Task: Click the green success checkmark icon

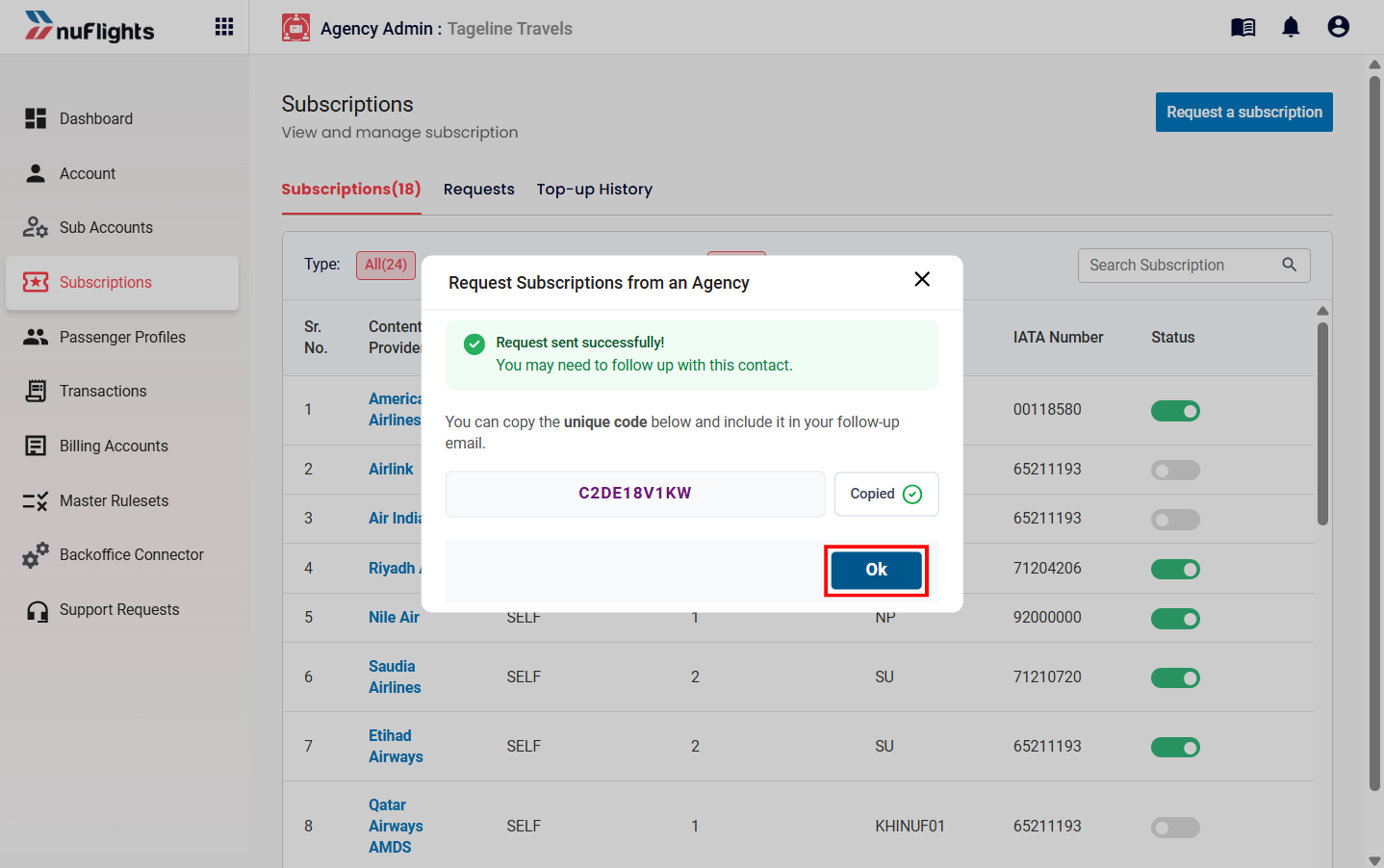Action: click(474, 345)
